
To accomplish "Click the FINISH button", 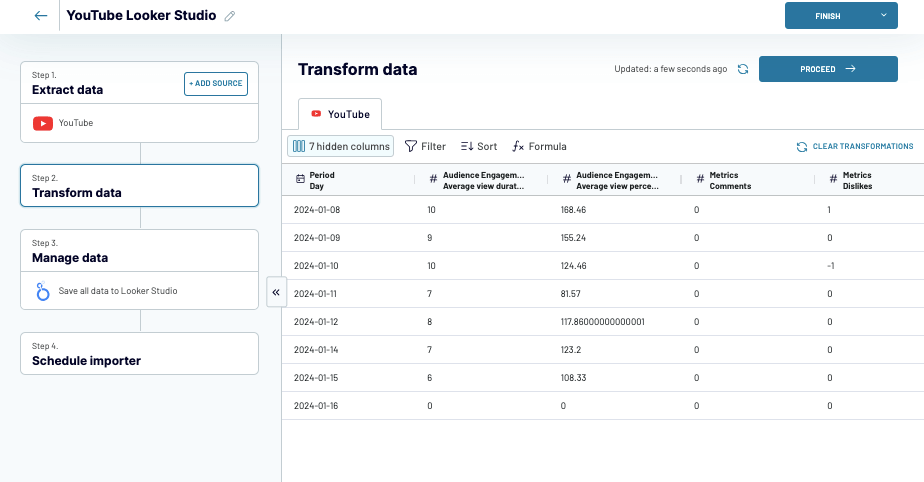I will (x=828, y=16).
